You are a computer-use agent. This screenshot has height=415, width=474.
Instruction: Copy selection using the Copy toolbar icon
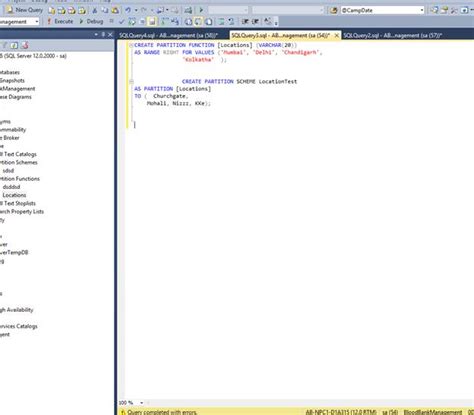click(105, 10)
